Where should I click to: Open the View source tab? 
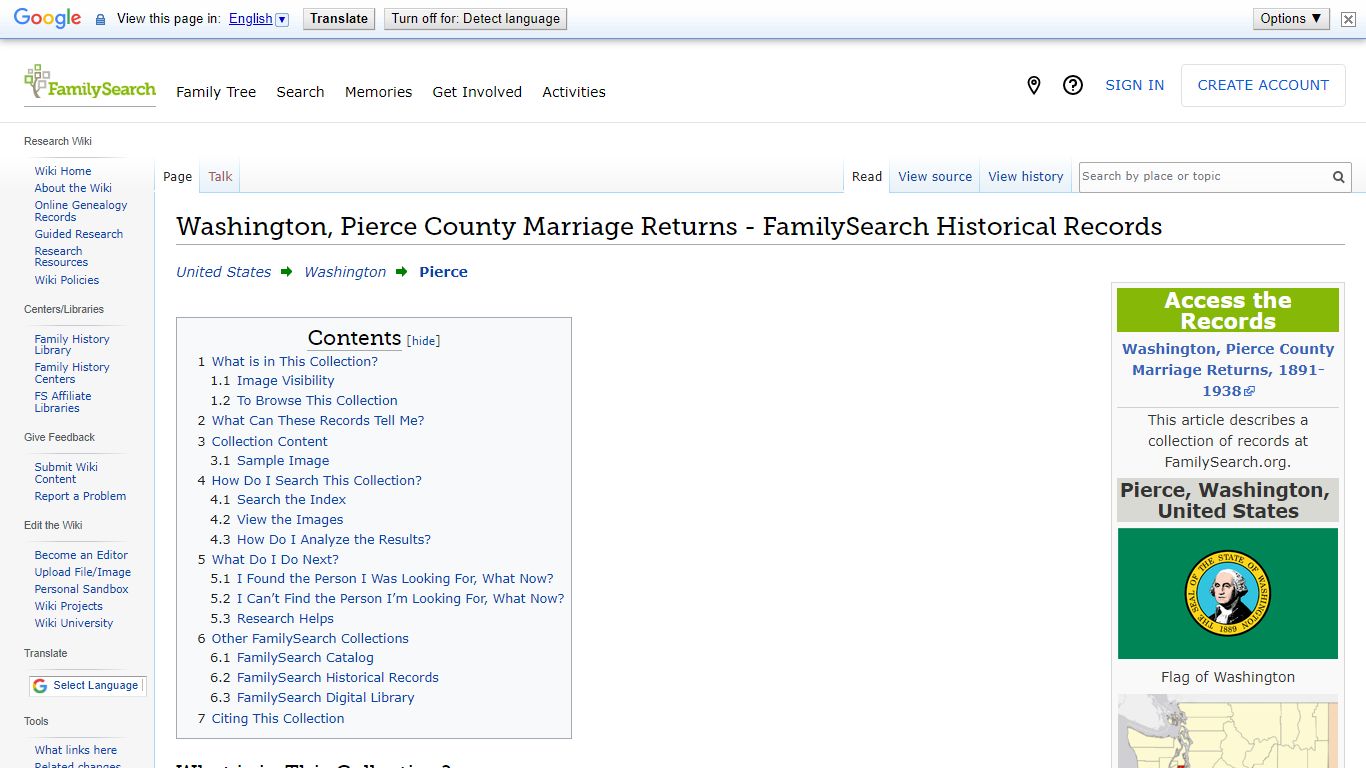(935, 177)
